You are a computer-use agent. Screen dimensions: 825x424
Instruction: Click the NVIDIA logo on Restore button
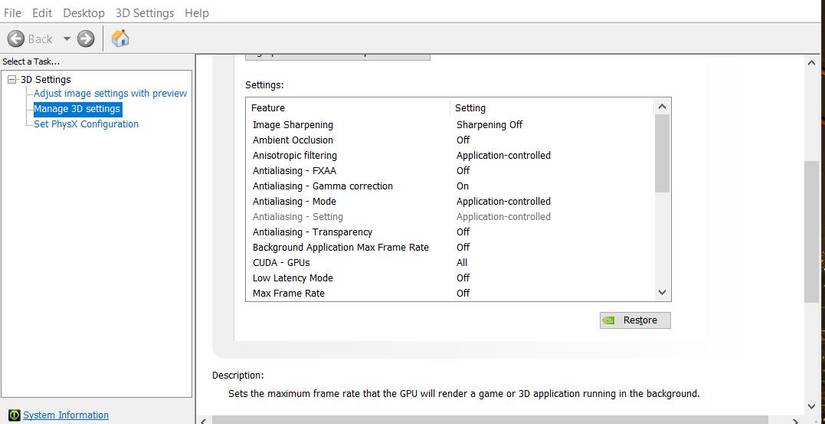tap(609, 320)
